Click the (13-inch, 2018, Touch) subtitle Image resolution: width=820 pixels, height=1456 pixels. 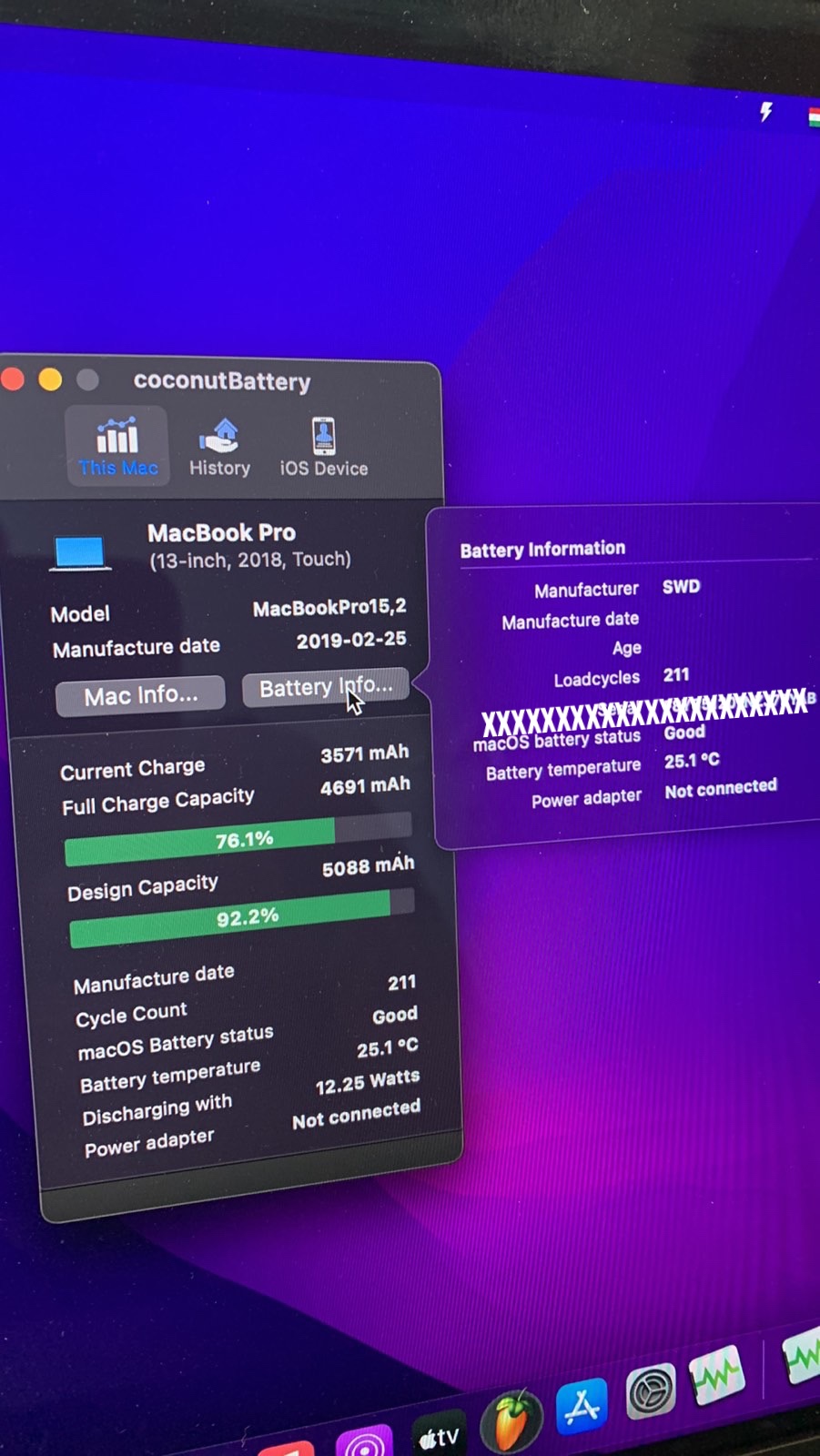(250, 560)
